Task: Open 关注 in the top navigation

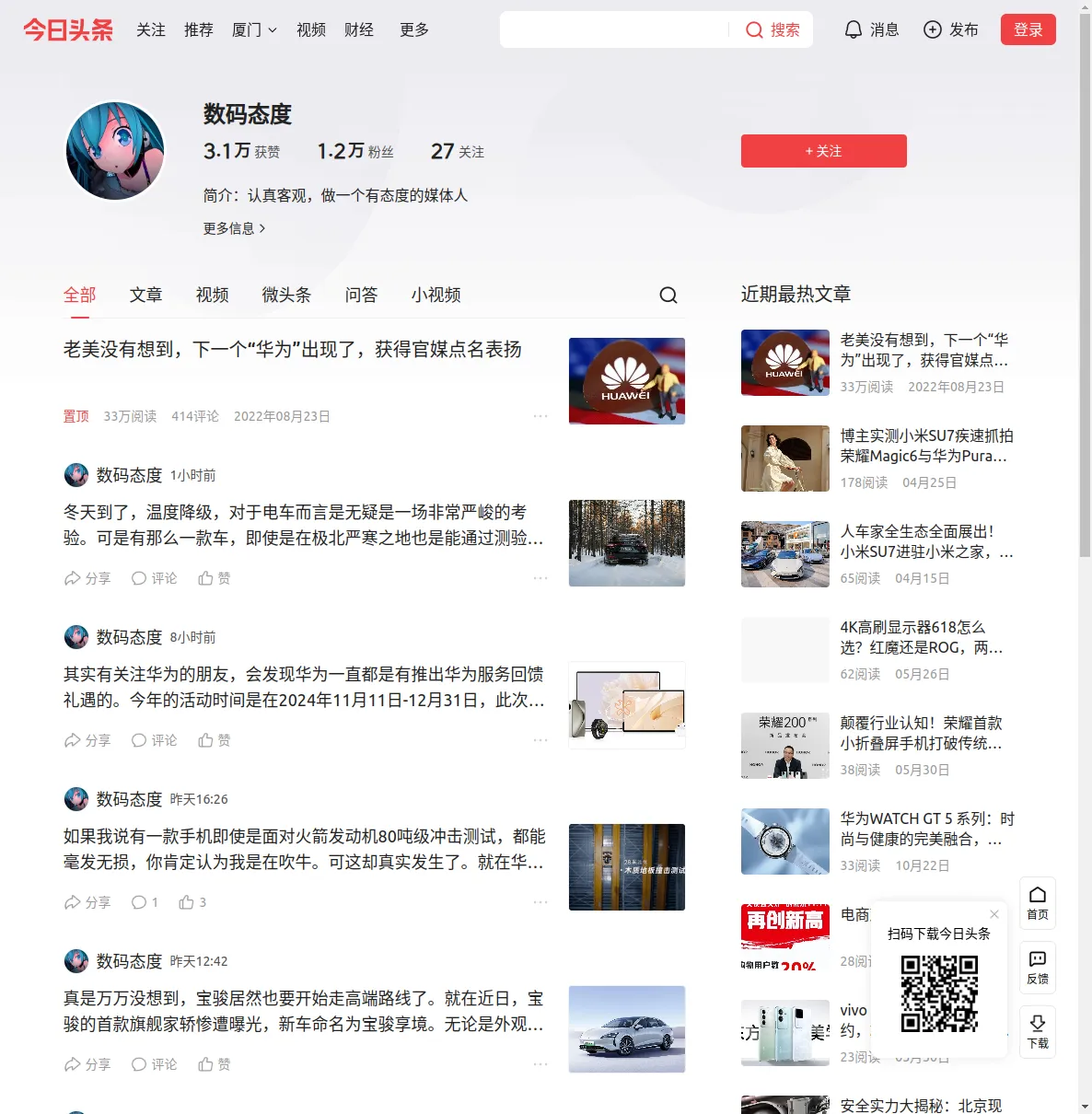Action: [151, 29]
